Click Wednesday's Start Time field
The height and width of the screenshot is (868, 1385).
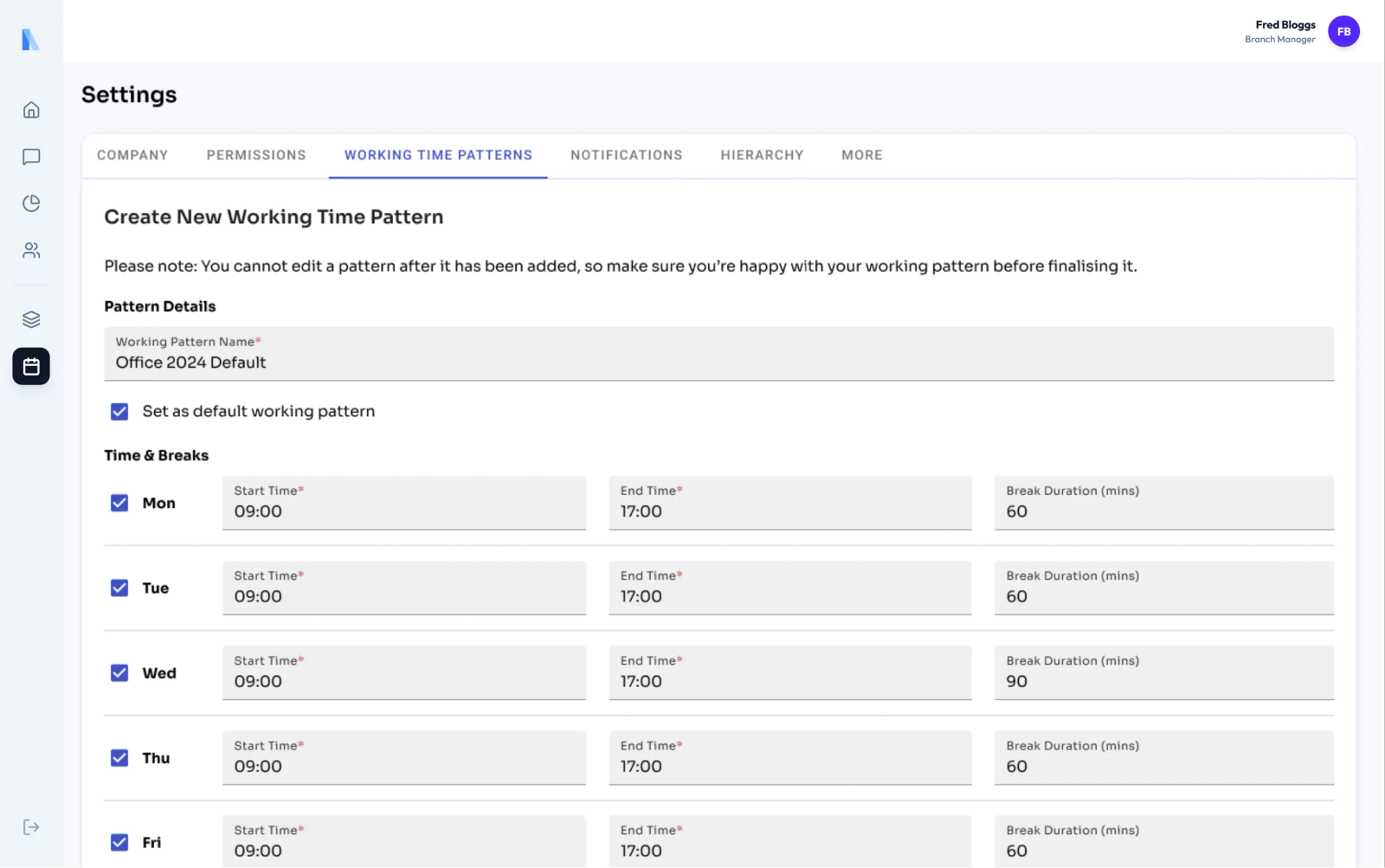click(404, 672)
